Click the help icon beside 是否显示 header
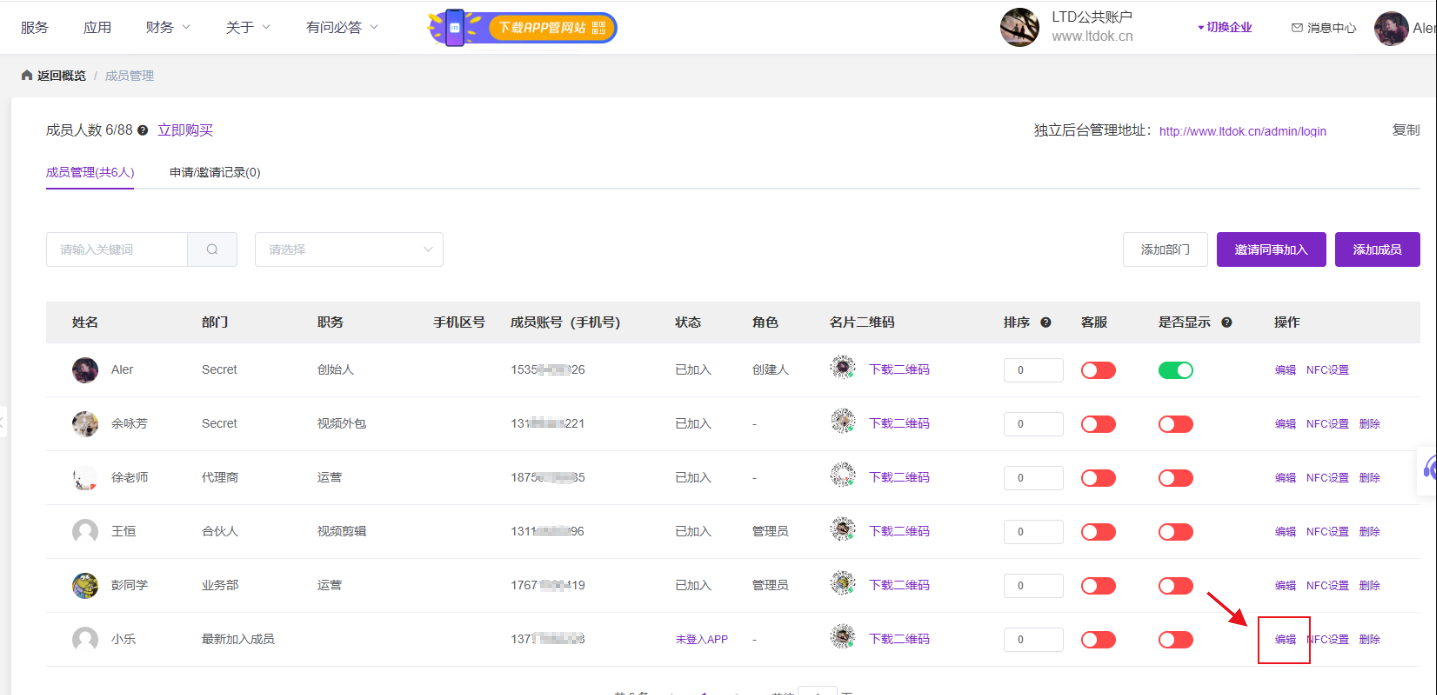1437x695 pixels. (1226, 323)
